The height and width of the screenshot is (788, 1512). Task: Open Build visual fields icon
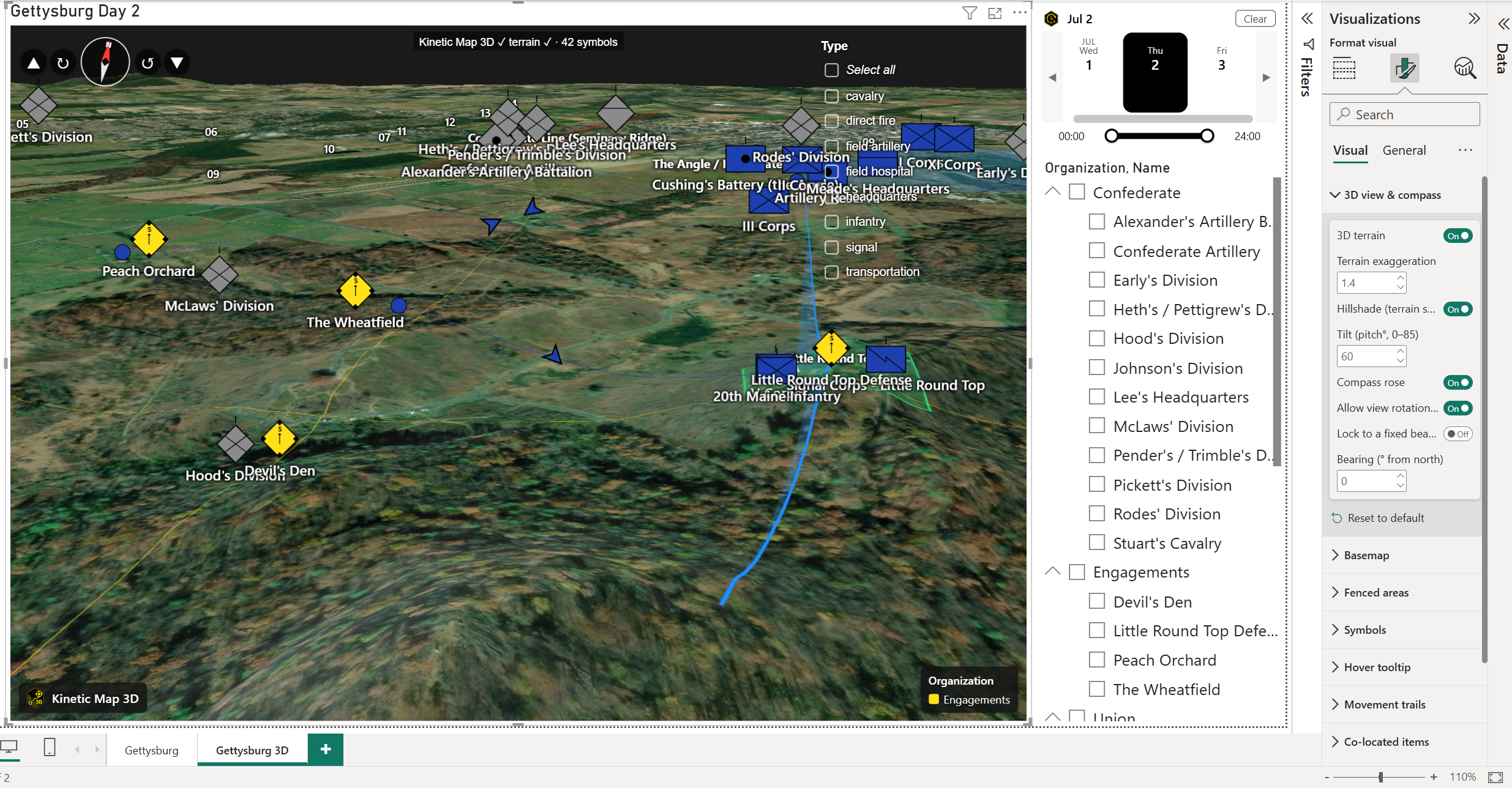coord(1344,68)
